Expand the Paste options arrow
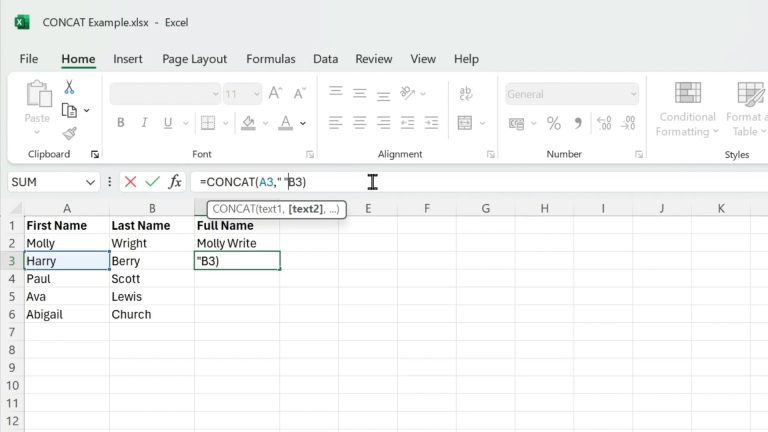Image resolution: width=768 pixels, height=432 pixels. (37, 132)
